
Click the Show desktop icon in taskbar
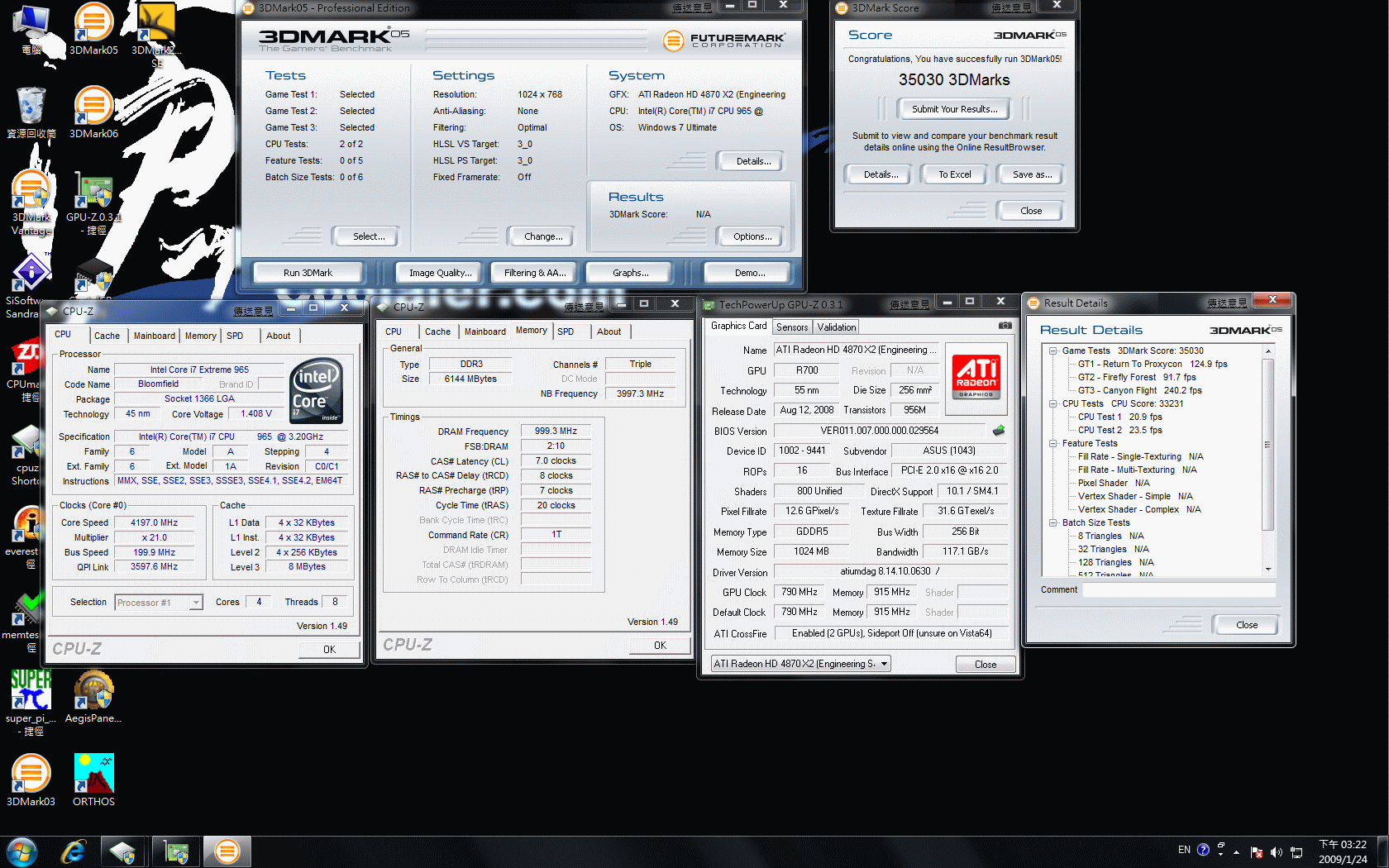[x=1383, y=851]
